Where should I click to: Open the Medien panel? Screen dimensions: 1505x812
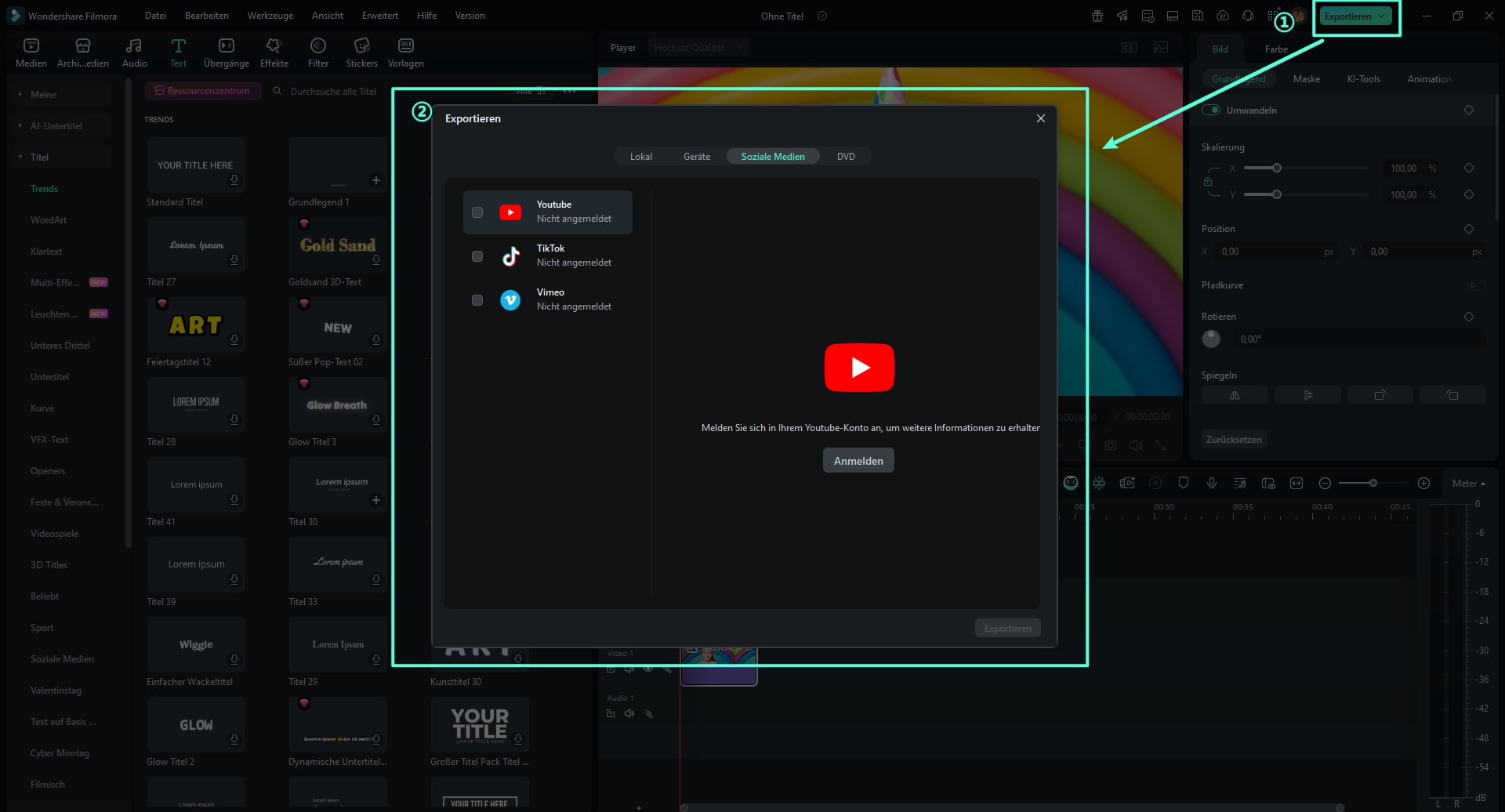pos(31,53)
